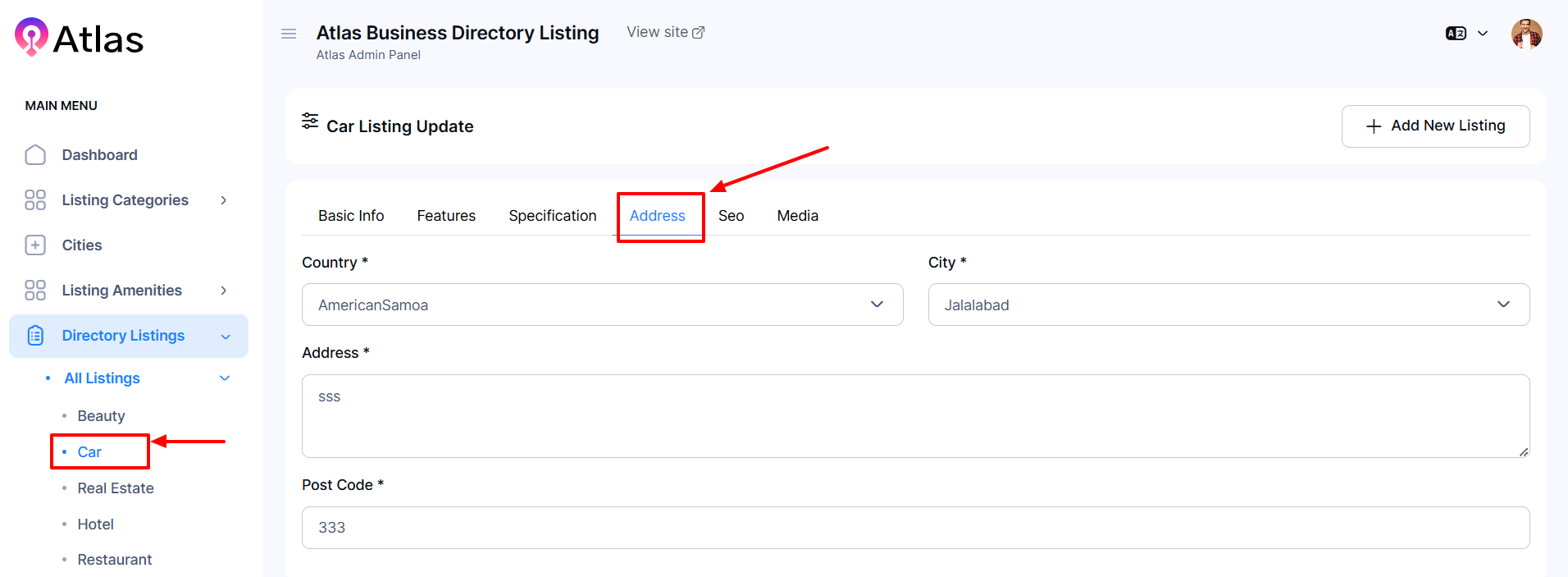
Task: Toggle sidebar with hamburger menu icon
Action: (289, 34)
